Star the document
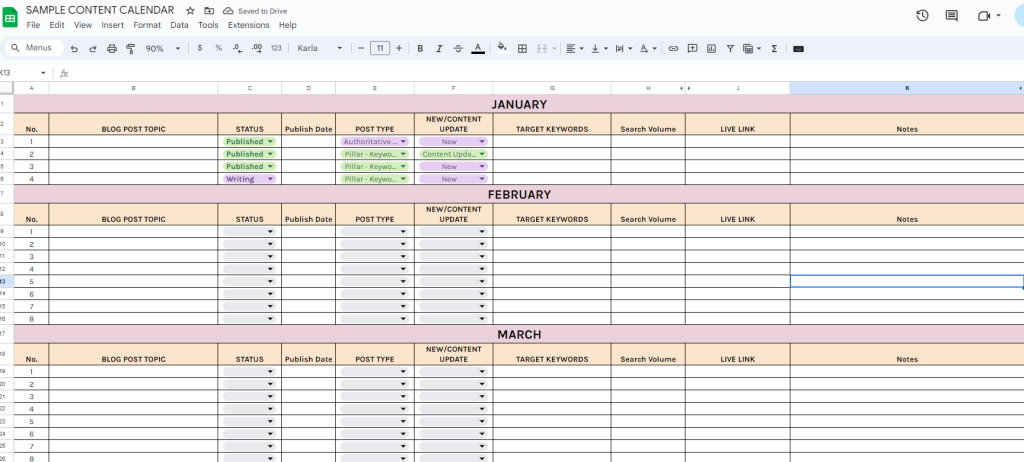The width and height of the screenshot is (1024, 462). (x=190, y=10)
